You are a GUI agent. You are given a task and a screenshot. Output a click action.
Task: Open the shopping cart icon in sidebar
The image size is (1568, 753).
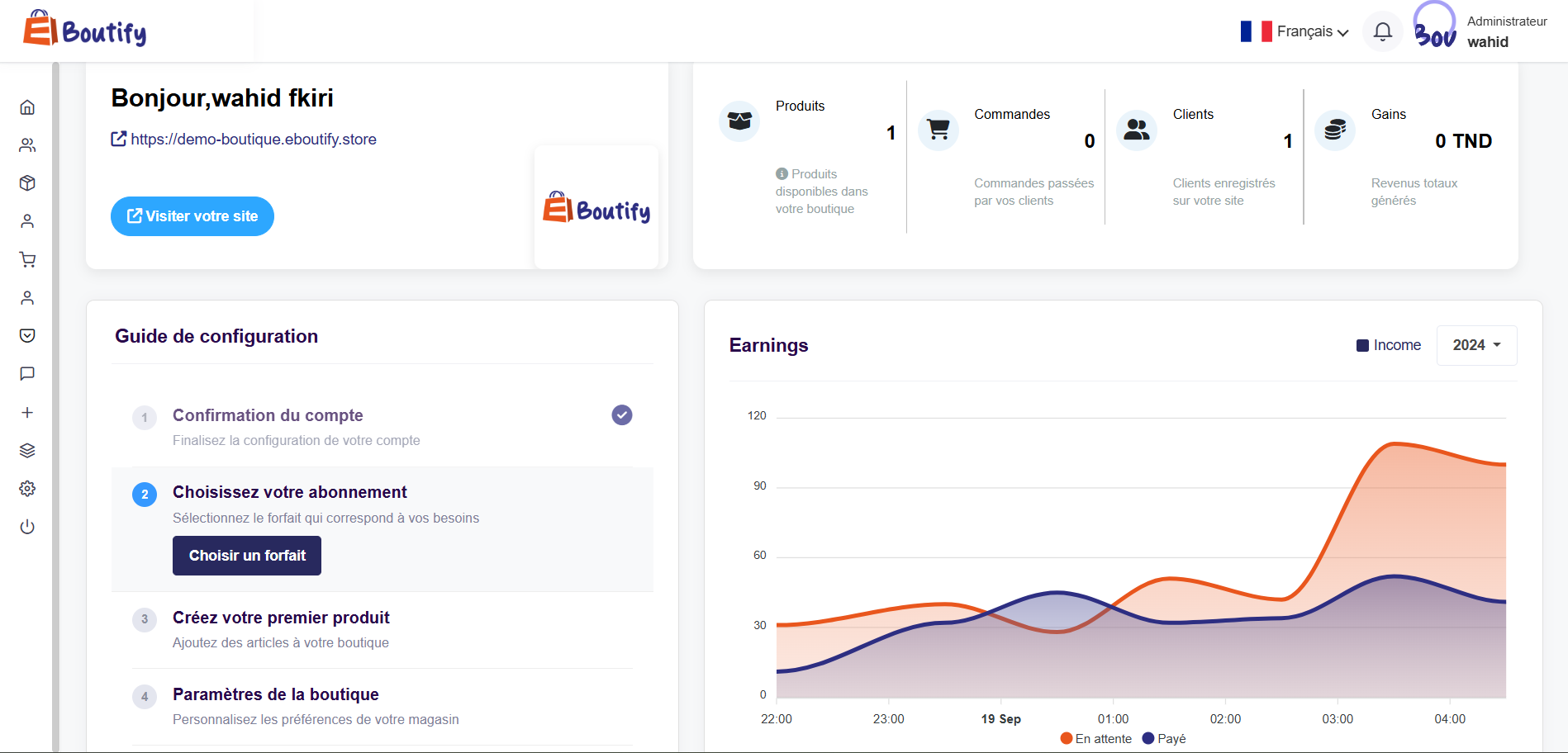[27, 260]
